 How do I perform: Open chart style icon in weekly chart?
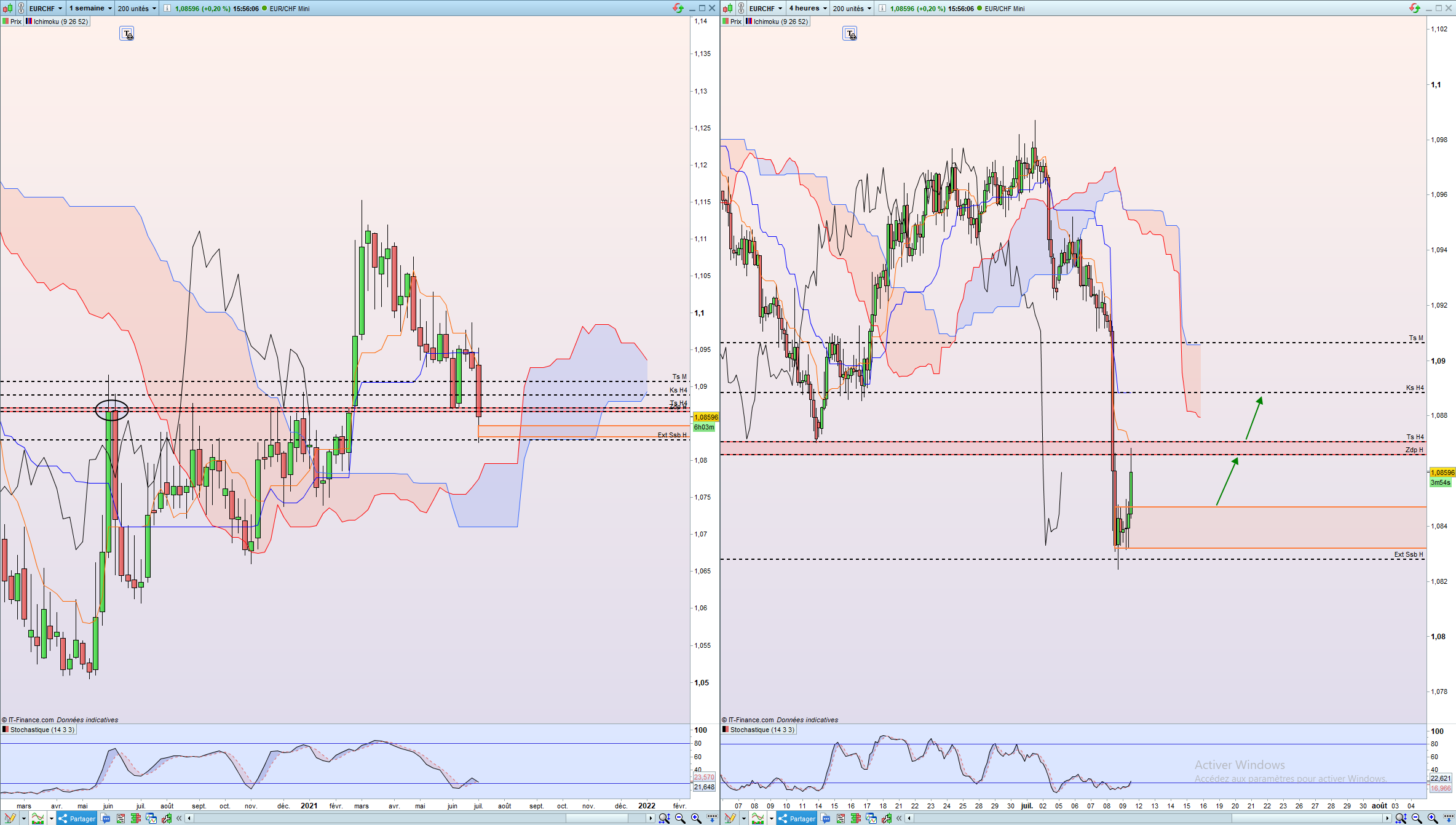(7, 8)
